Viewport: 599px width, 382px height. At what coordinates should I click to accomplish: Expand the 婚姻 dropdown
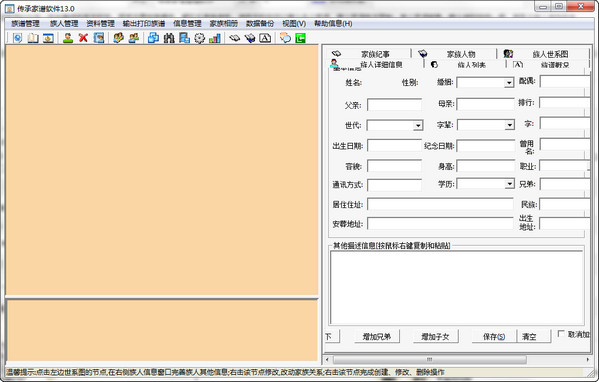tap(509, 83)
